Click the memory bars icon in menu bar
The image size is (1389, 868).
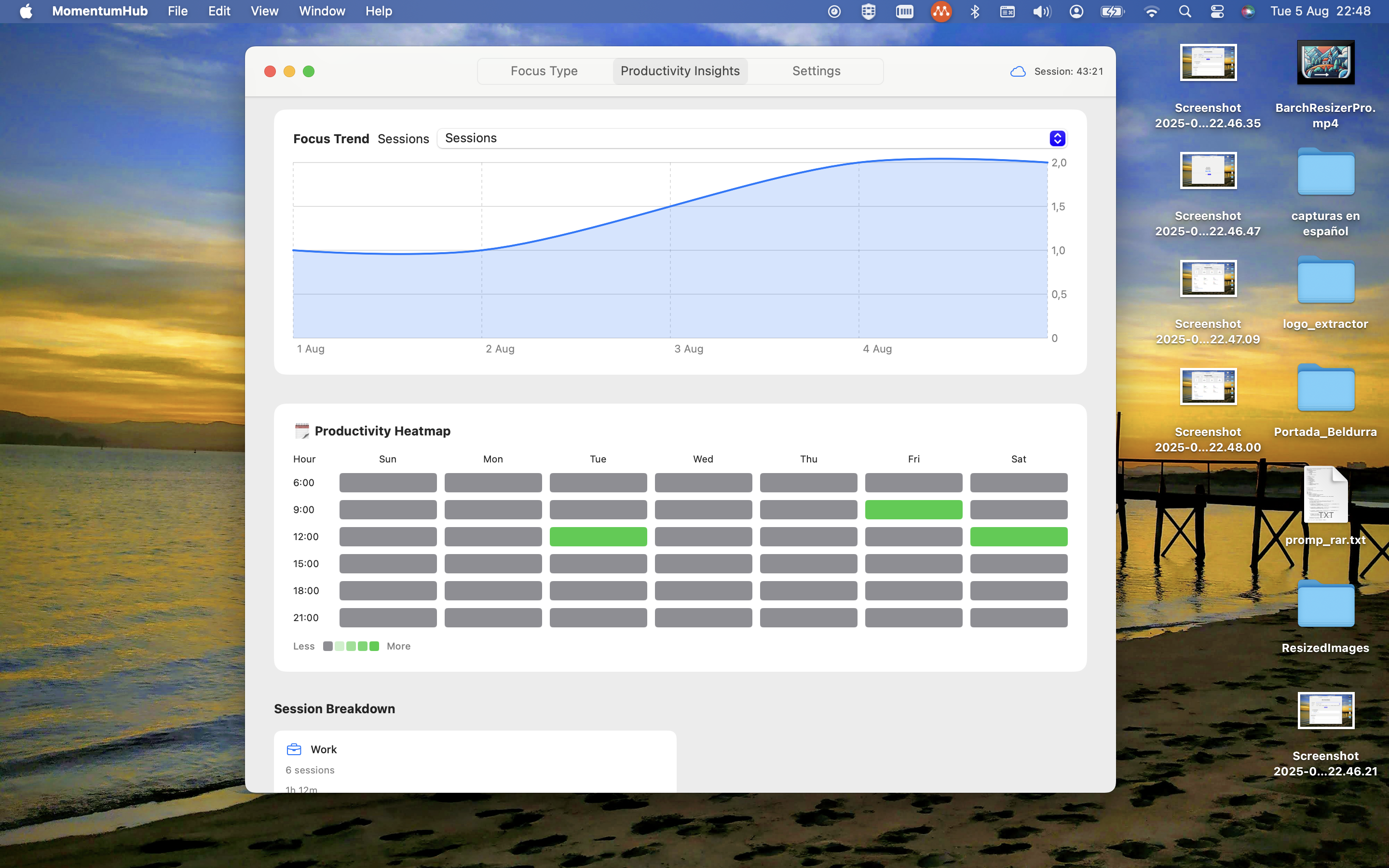[905, 11]
